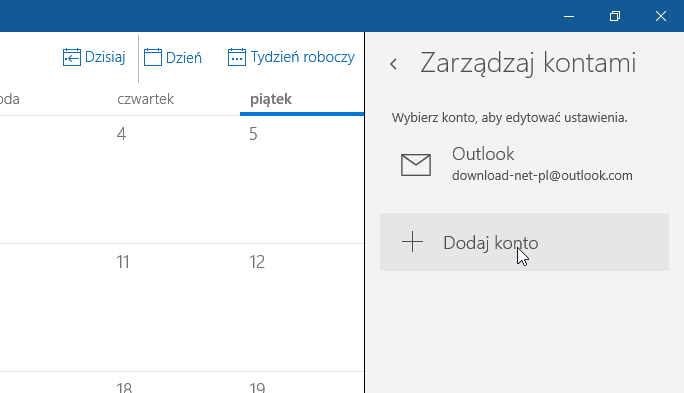Switch to Tydzień roboczy view
This screenshot has height=393, width=684.
(291, 57)
